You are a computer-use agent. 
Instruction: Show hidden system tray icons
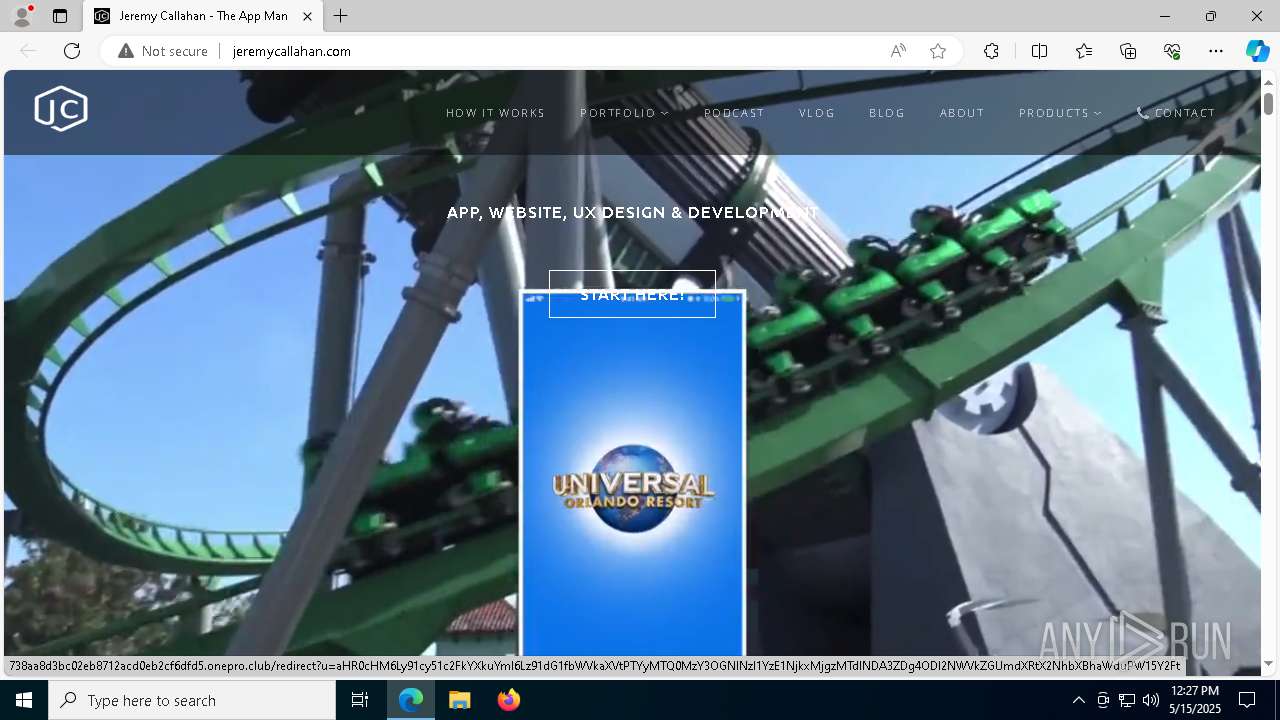click(1078, 700)
